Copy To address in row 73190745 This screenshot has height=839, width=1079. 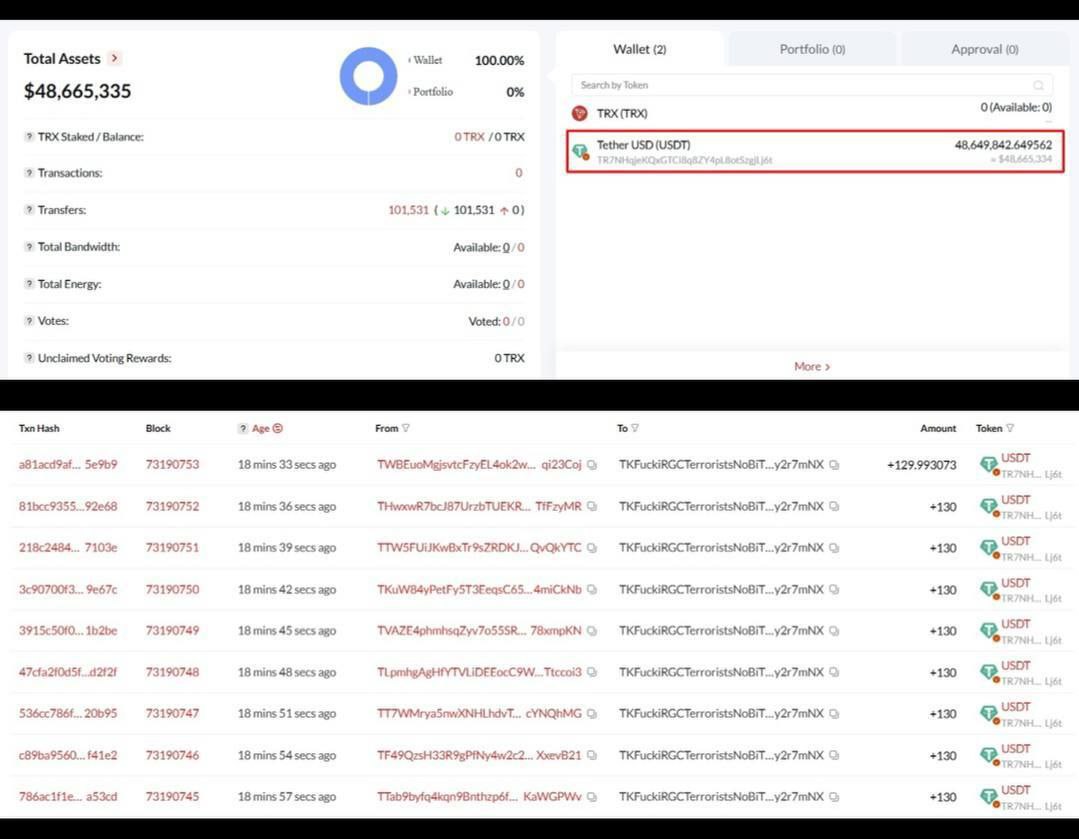834,796
